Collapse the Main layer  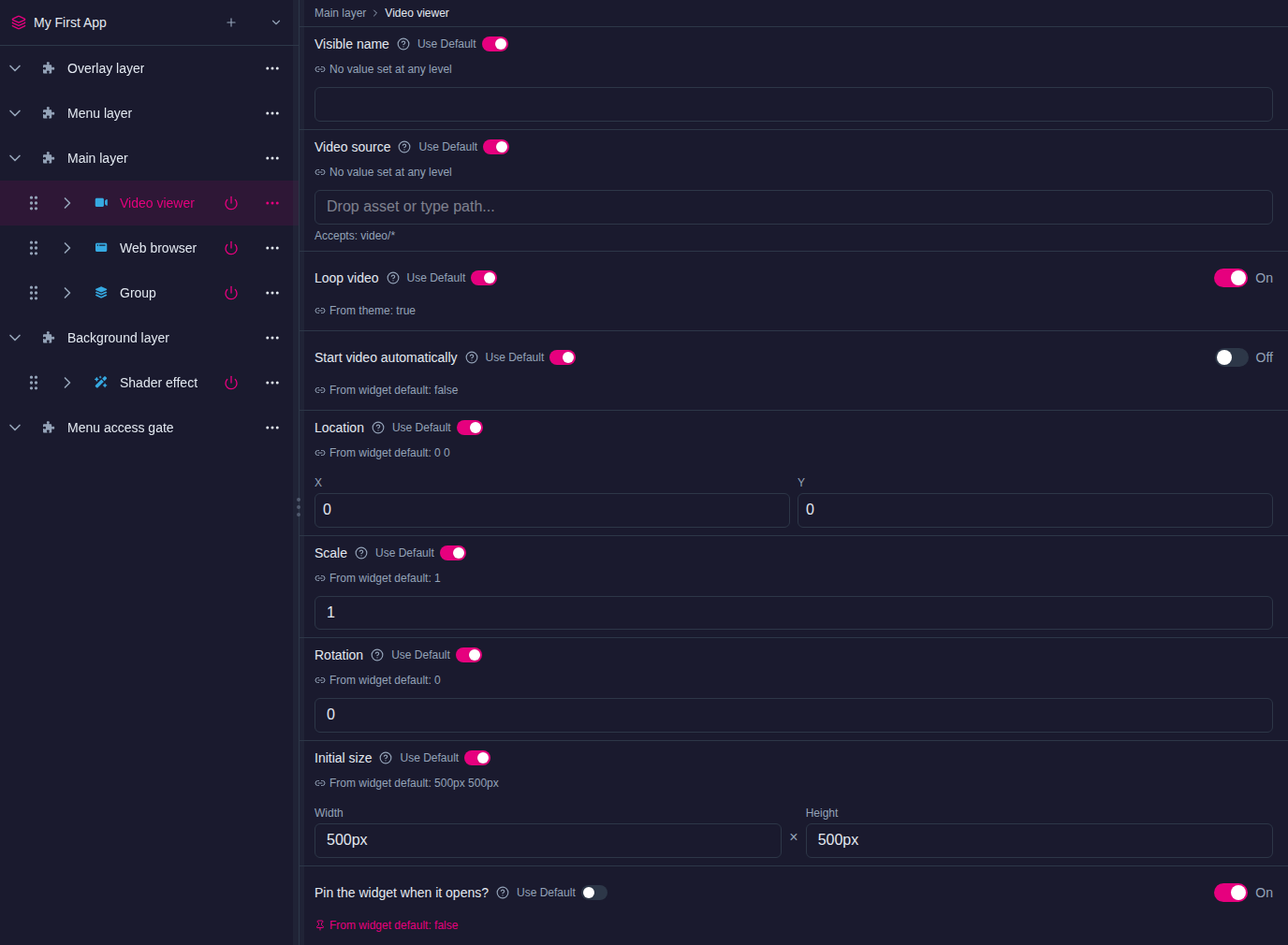click(15, 158)
